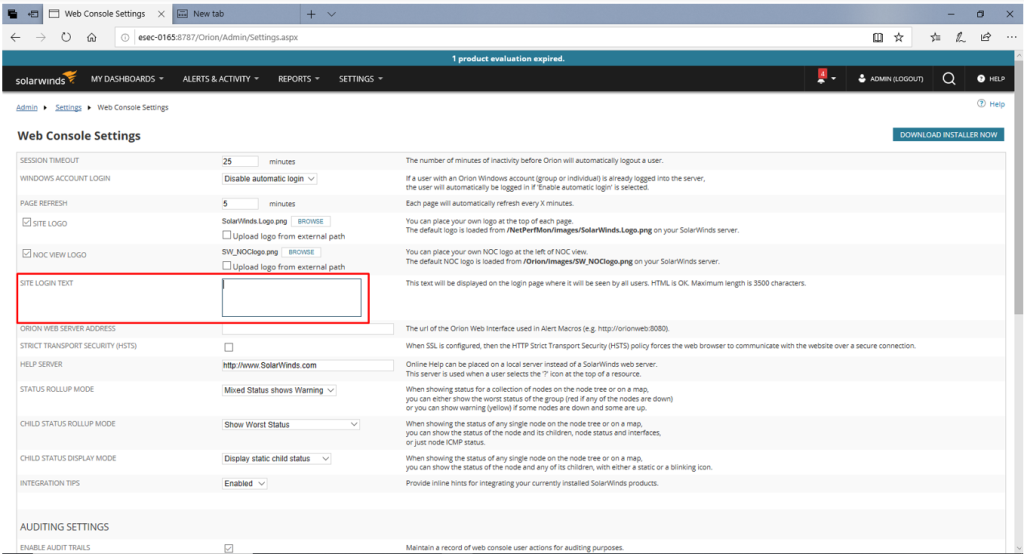Open the browser home icon
This screenshot has height=557, width=1024.
point(91,37)
